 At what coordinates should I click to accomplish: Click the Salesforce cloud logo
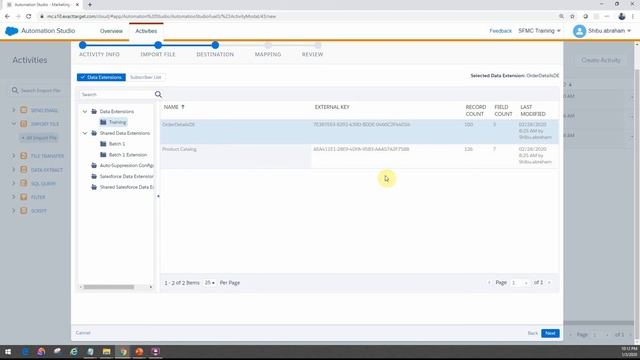pyautogui.click(x=11, y=31)
